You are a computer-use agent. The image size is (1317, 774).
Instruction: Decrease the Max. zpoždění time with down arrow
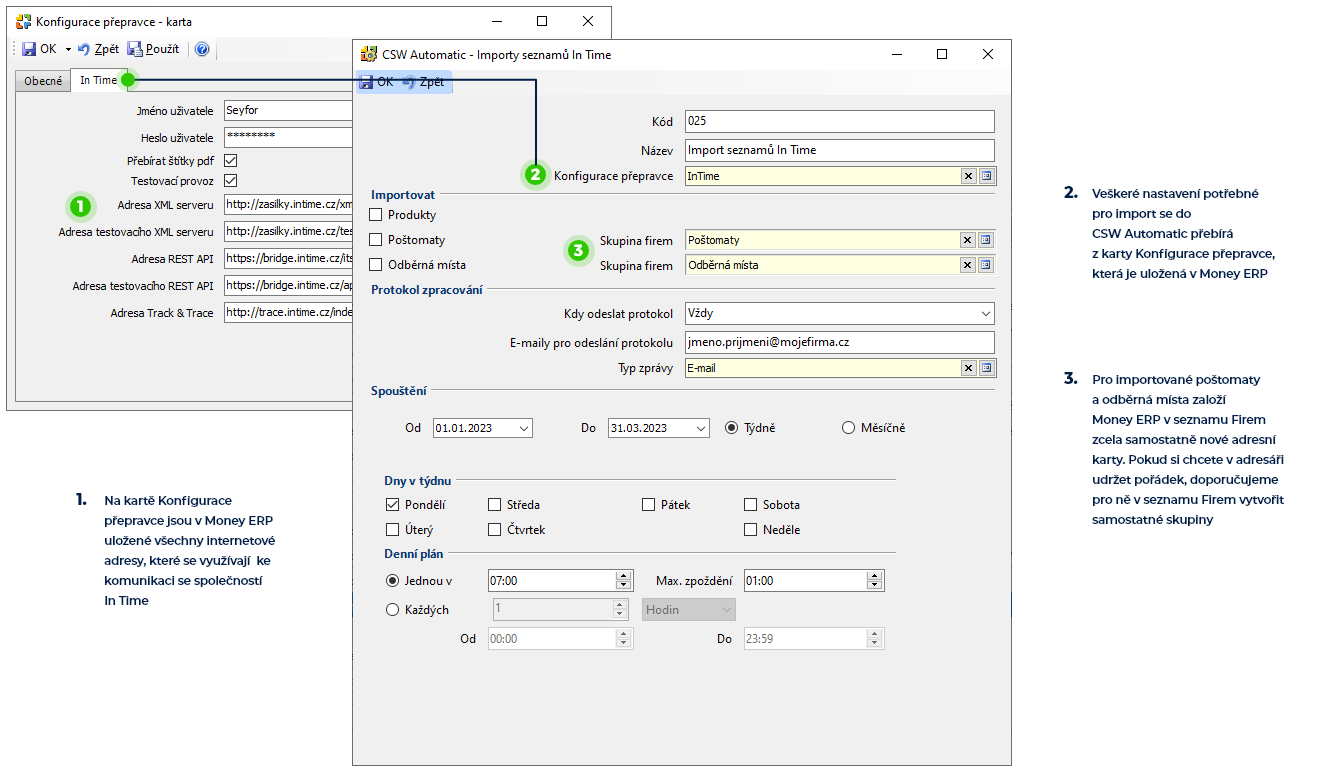pyautogui.click(x=876, y=586)
